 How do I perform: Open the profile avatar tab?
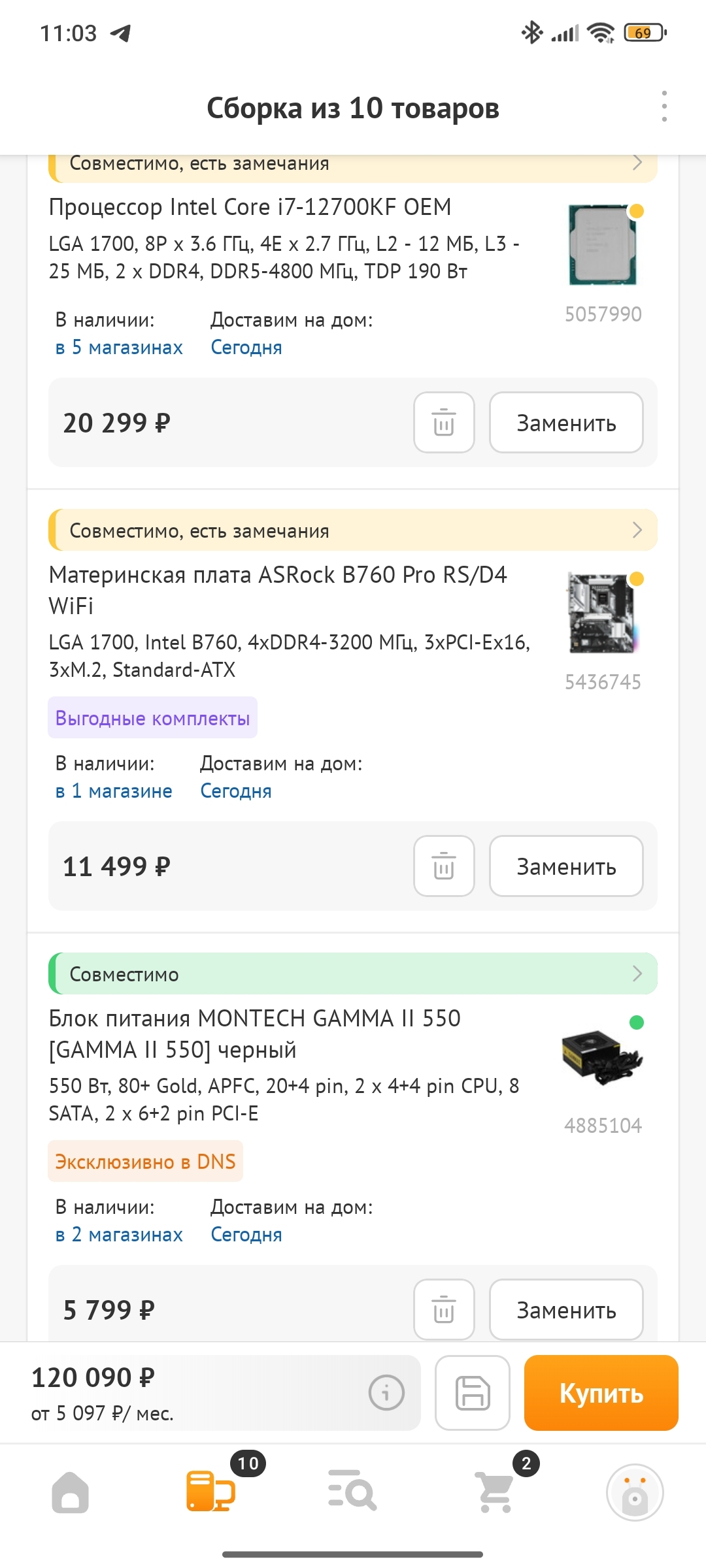point(634,1492)
